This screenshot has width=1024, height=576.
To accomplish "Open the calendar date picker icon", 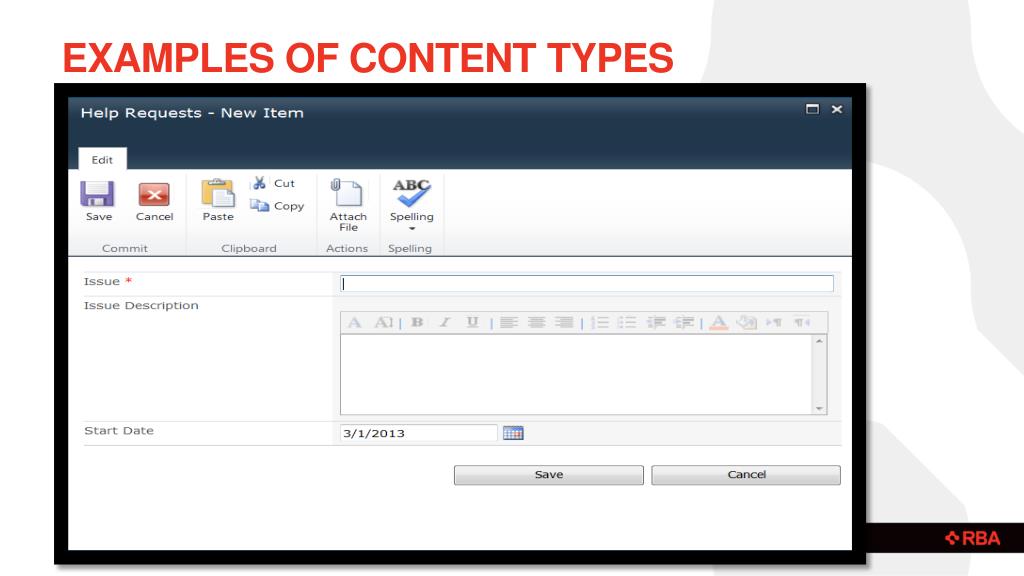I will [513, 433].
